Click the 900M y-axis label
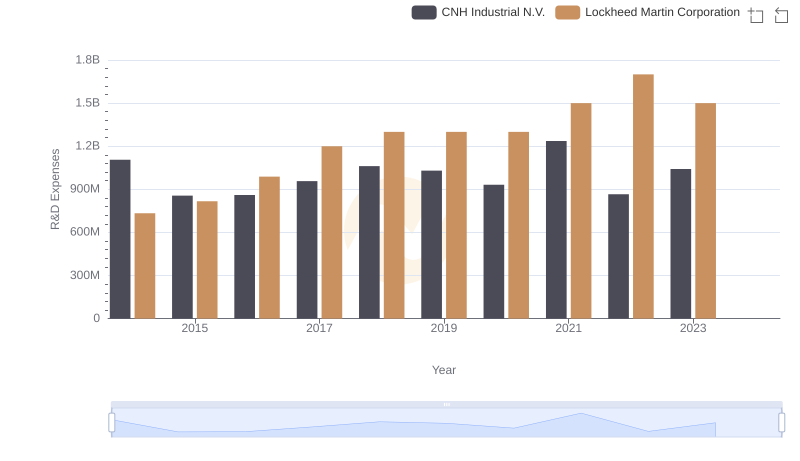Screen dimensions: 800x461 click(85, 189)
